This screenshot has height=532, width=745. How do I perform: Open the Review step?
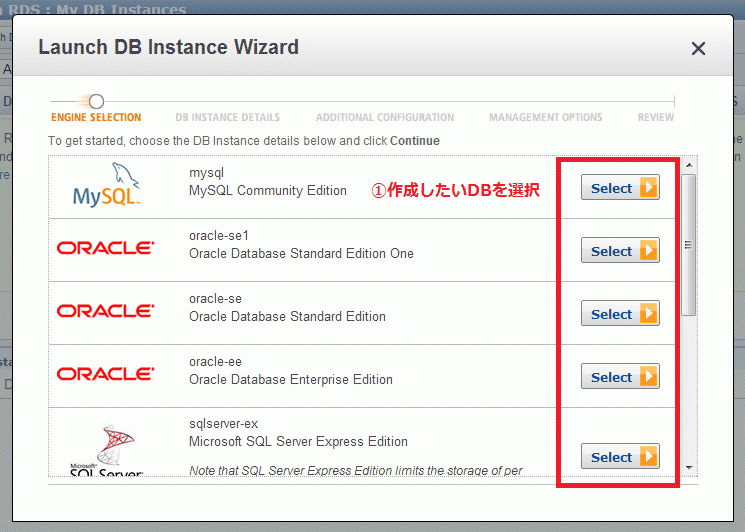(x=656, y=117)
